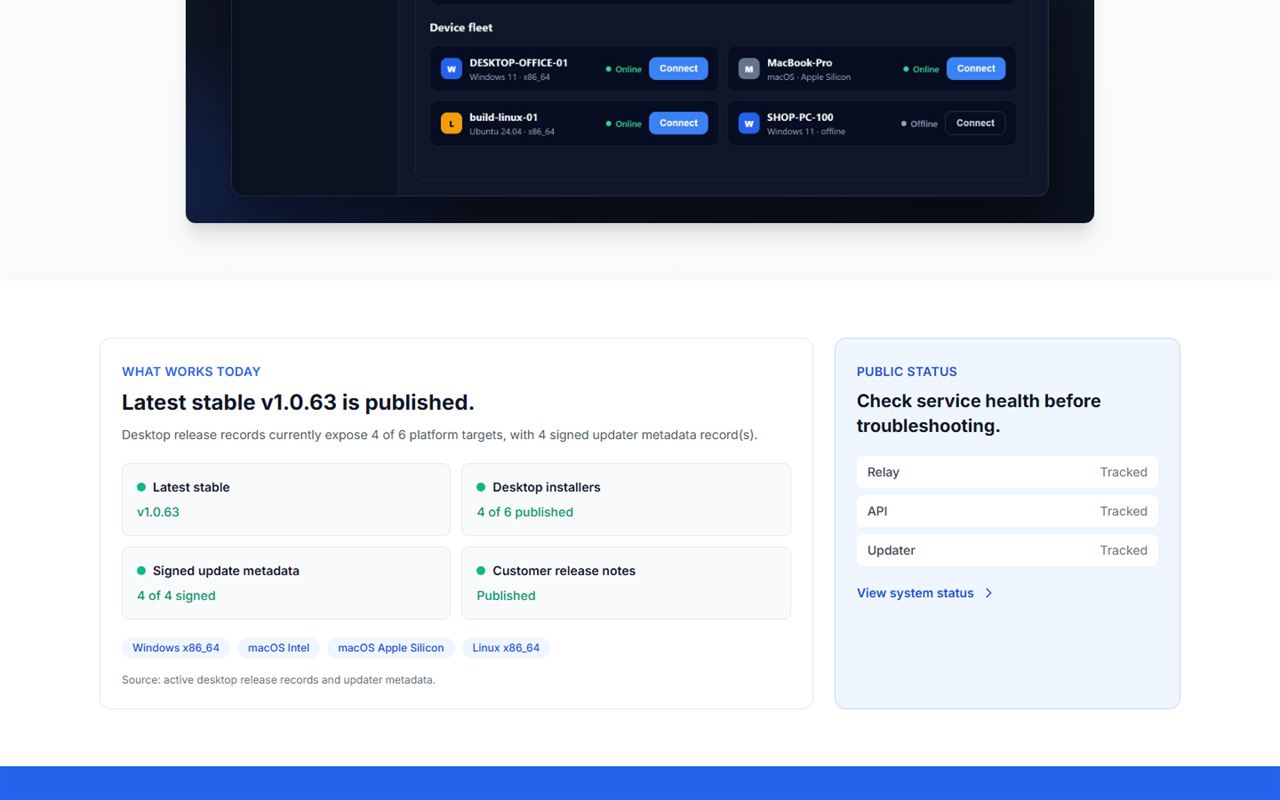The image size is (1280, 800).
Task: Connect to offline SHOP-PC-100
Action: (975, 123)
